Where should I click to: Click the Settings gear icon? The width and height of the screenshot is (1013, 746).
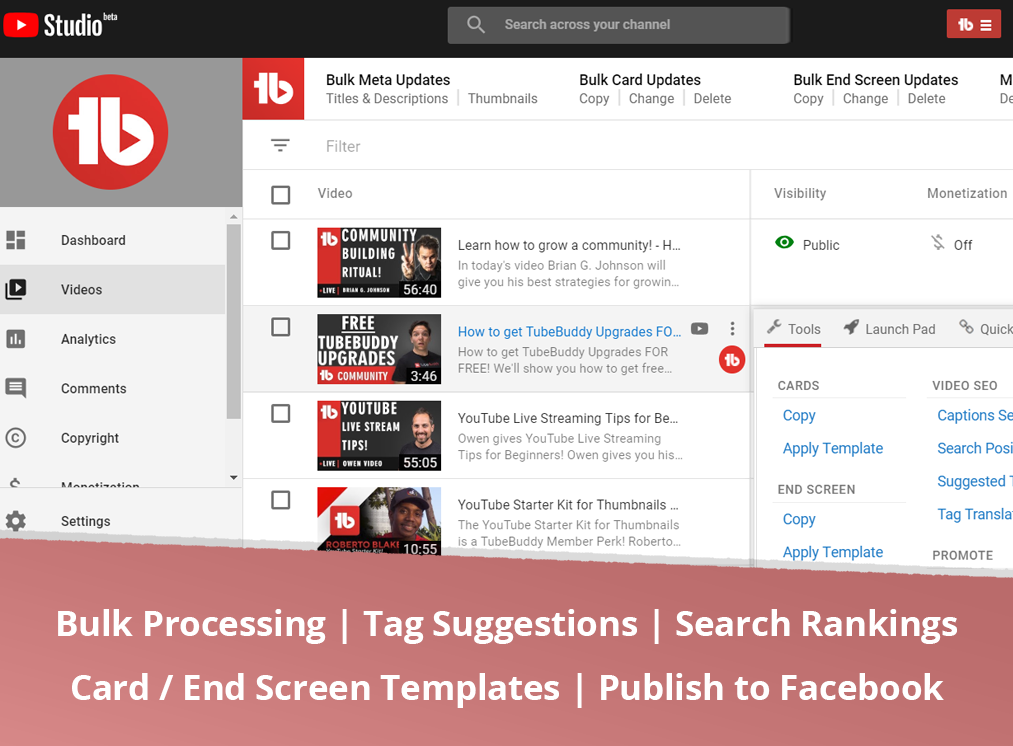coord(16,521)
